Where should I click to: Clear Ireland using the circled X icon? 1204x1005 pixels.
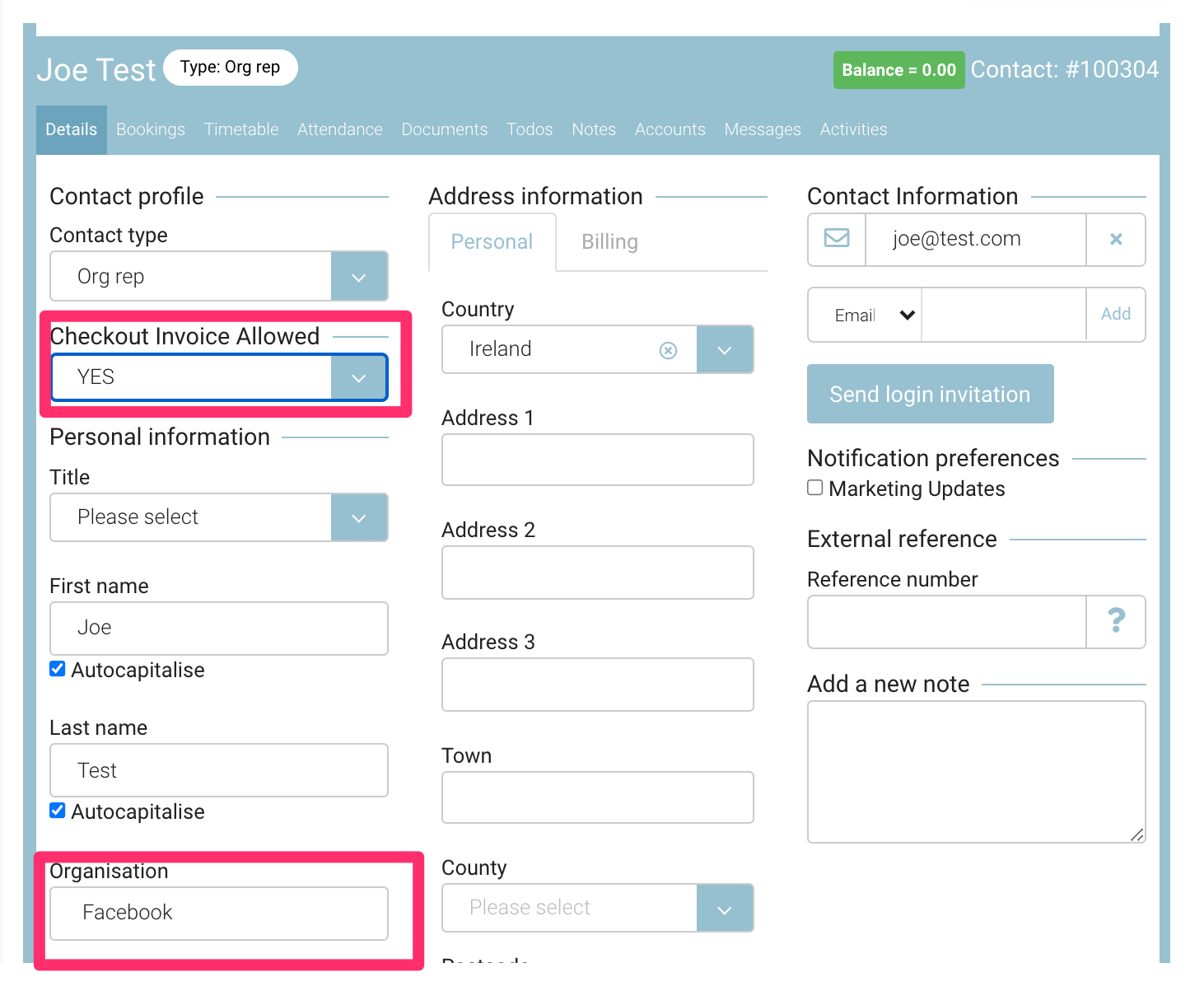[668, 351]
